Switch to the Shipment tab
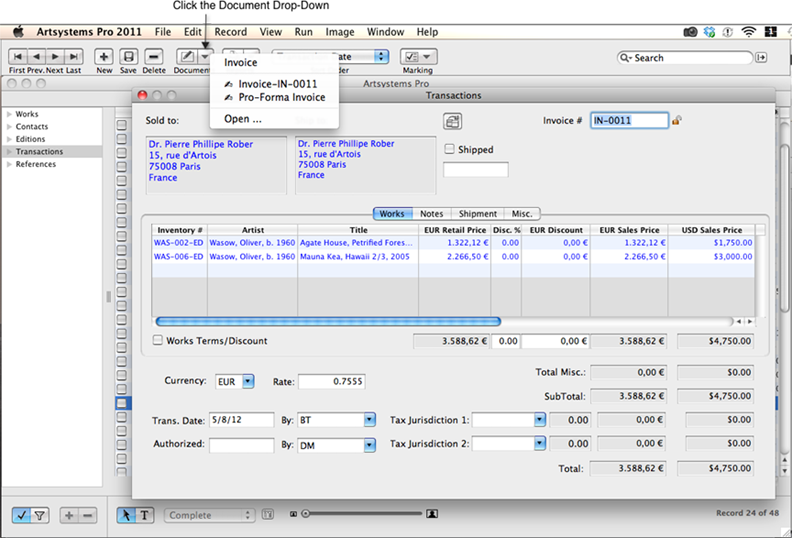 tap(478, 214)
